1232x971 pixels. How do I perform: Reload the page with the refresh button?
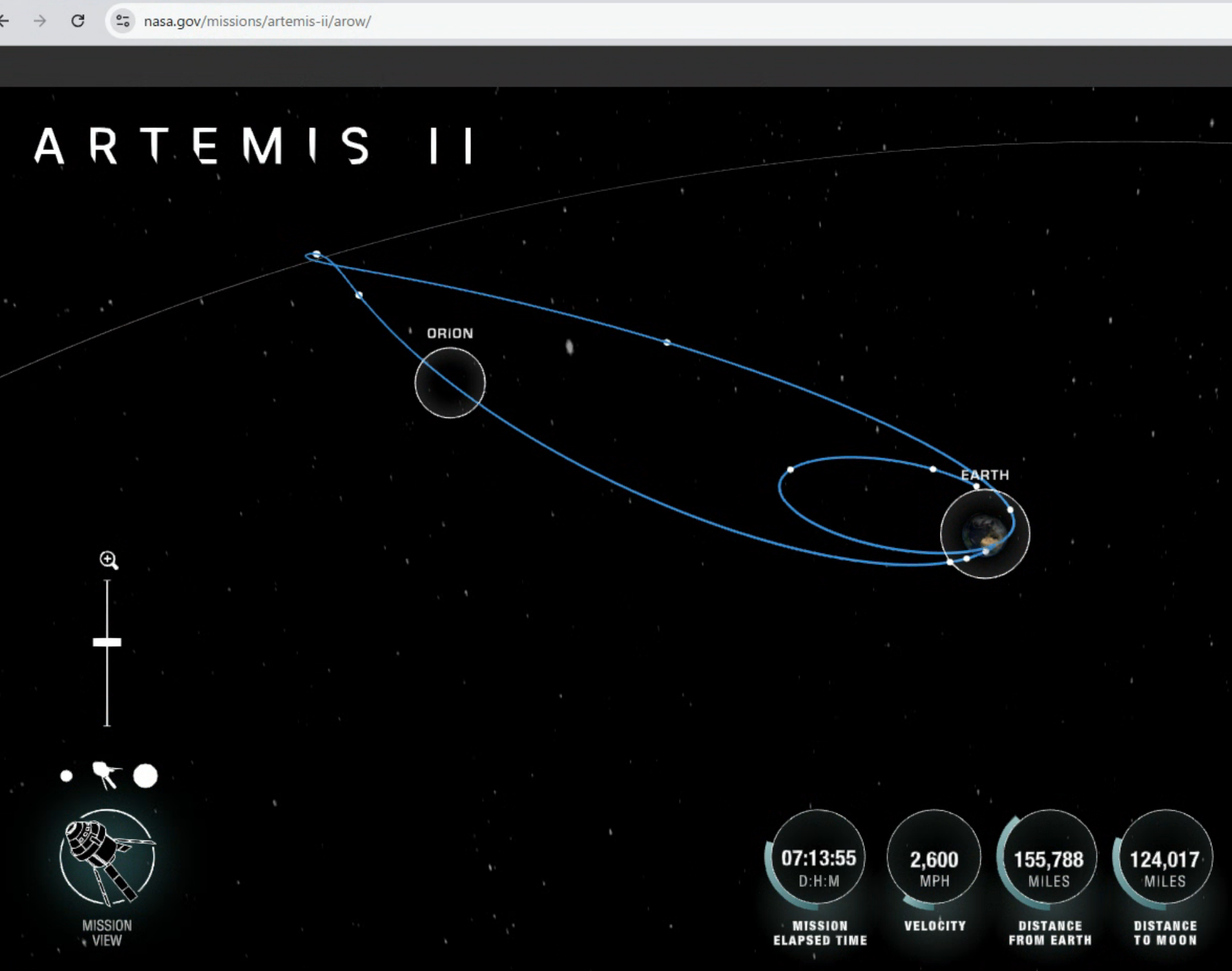(78, 21)
